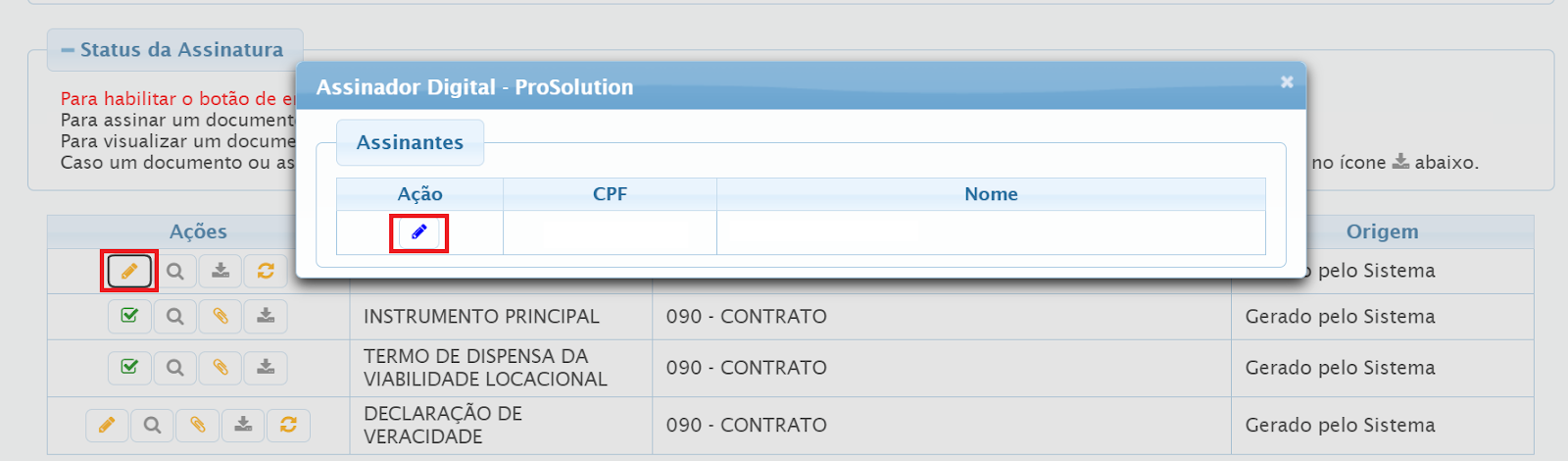Download the first row document
Viewport: 1568px width, 461px height.
(x=220, y=271)
